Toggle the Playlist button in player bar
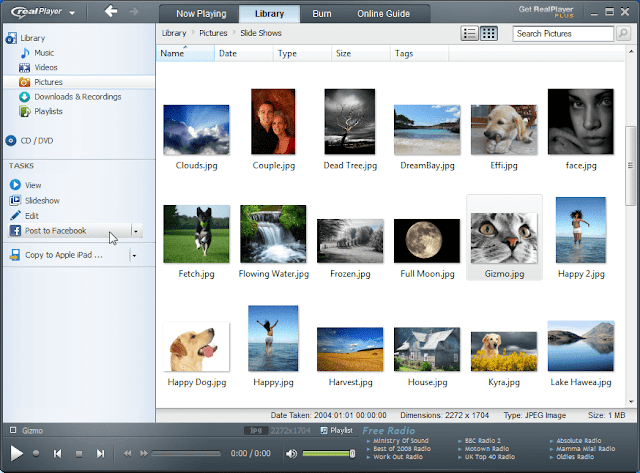 337,431
